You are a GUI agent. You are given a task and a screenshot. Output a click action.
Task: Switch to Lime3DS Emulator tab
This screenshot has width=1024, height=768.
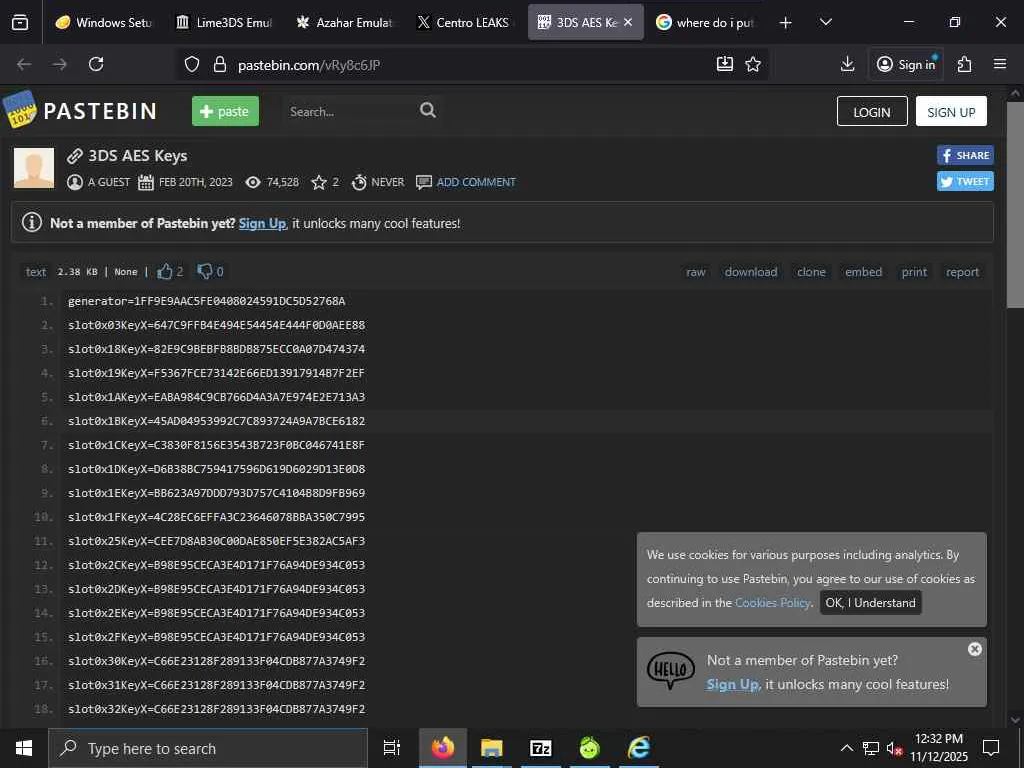pyautogui.click(x=224, y=23)
